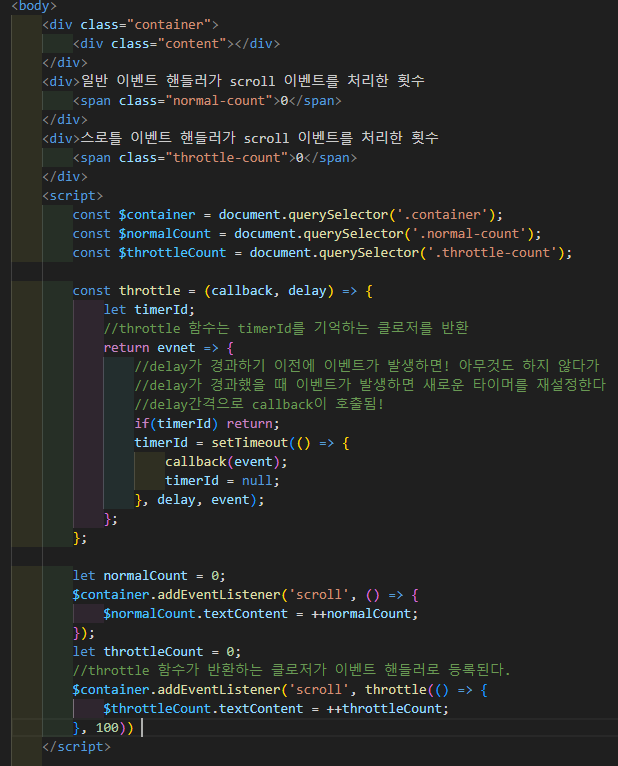Click the const throttle arrow function line

(x=223, y=291)
